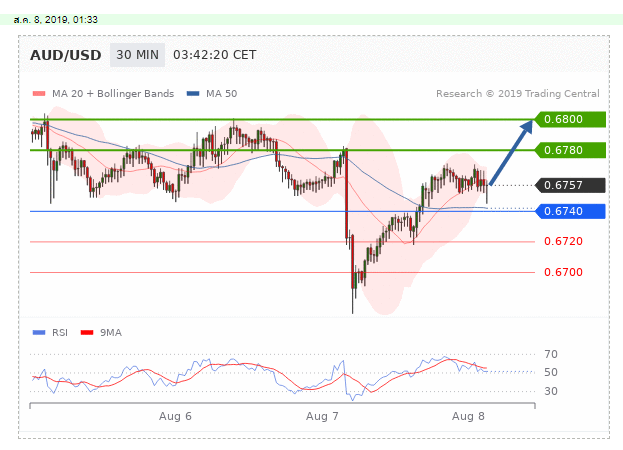Click the RSI 70 level label
Screen dimensions: 623x450
(x=551, y=354)
